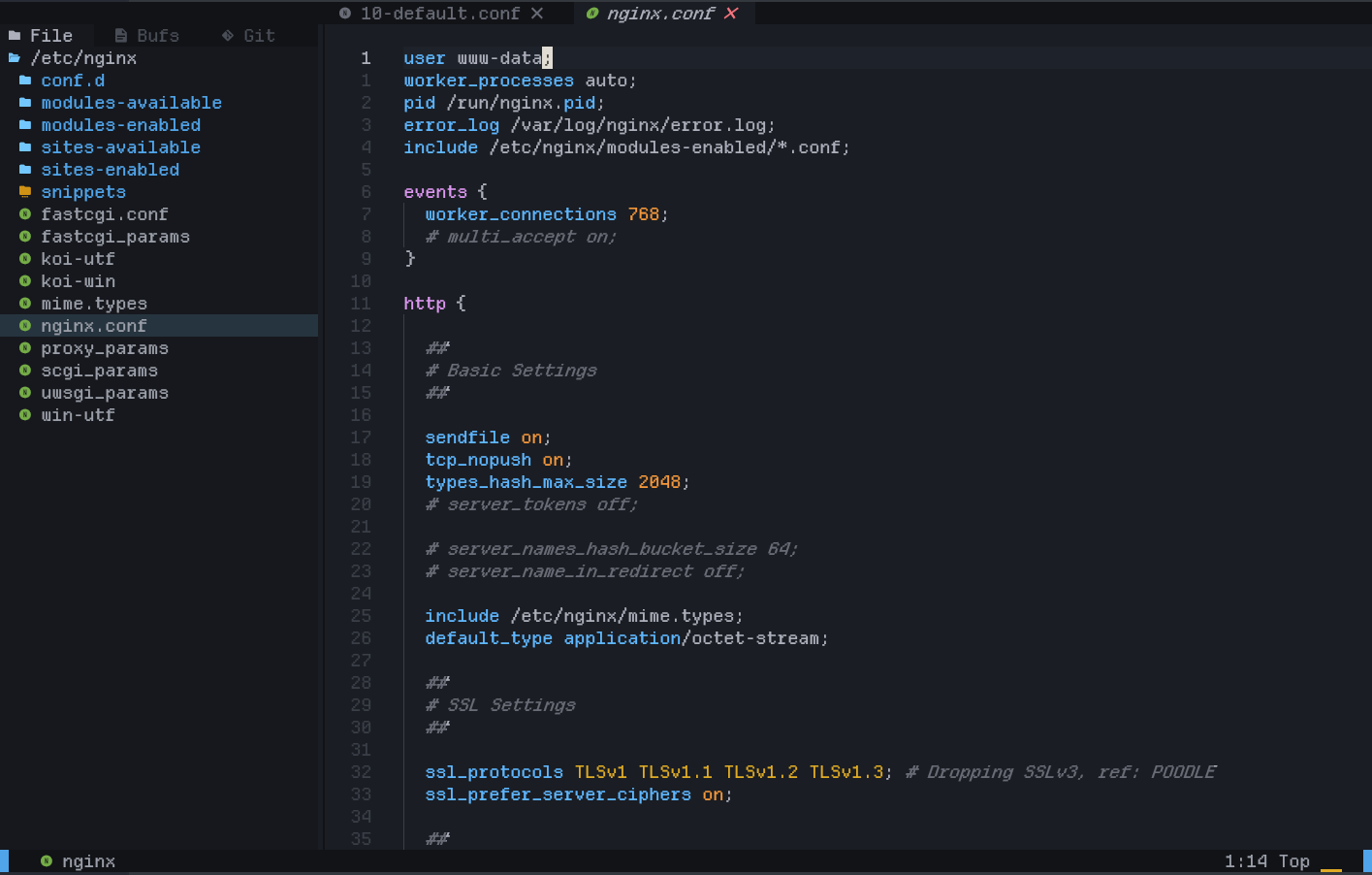
Task: Place cursor on 'http {' line
Action: (434, 304)
